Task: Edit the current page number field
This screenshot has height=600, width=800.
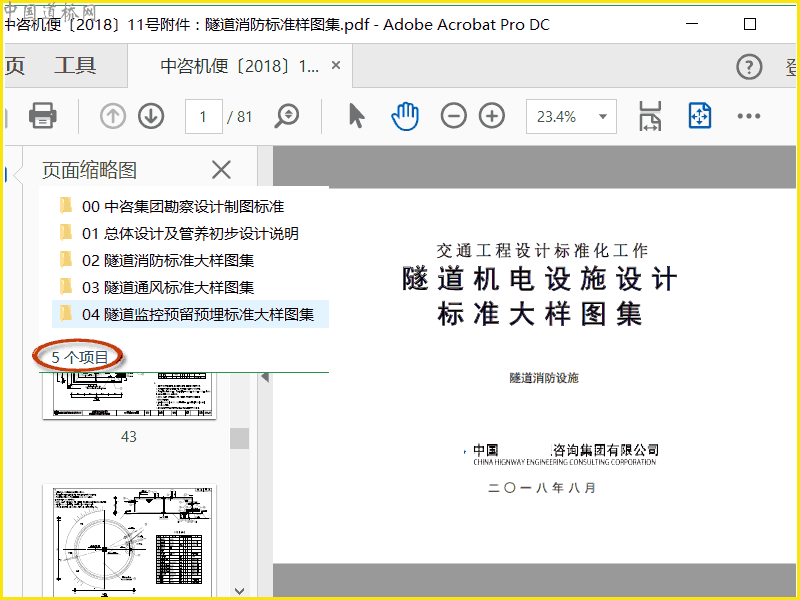Action: 204,117
